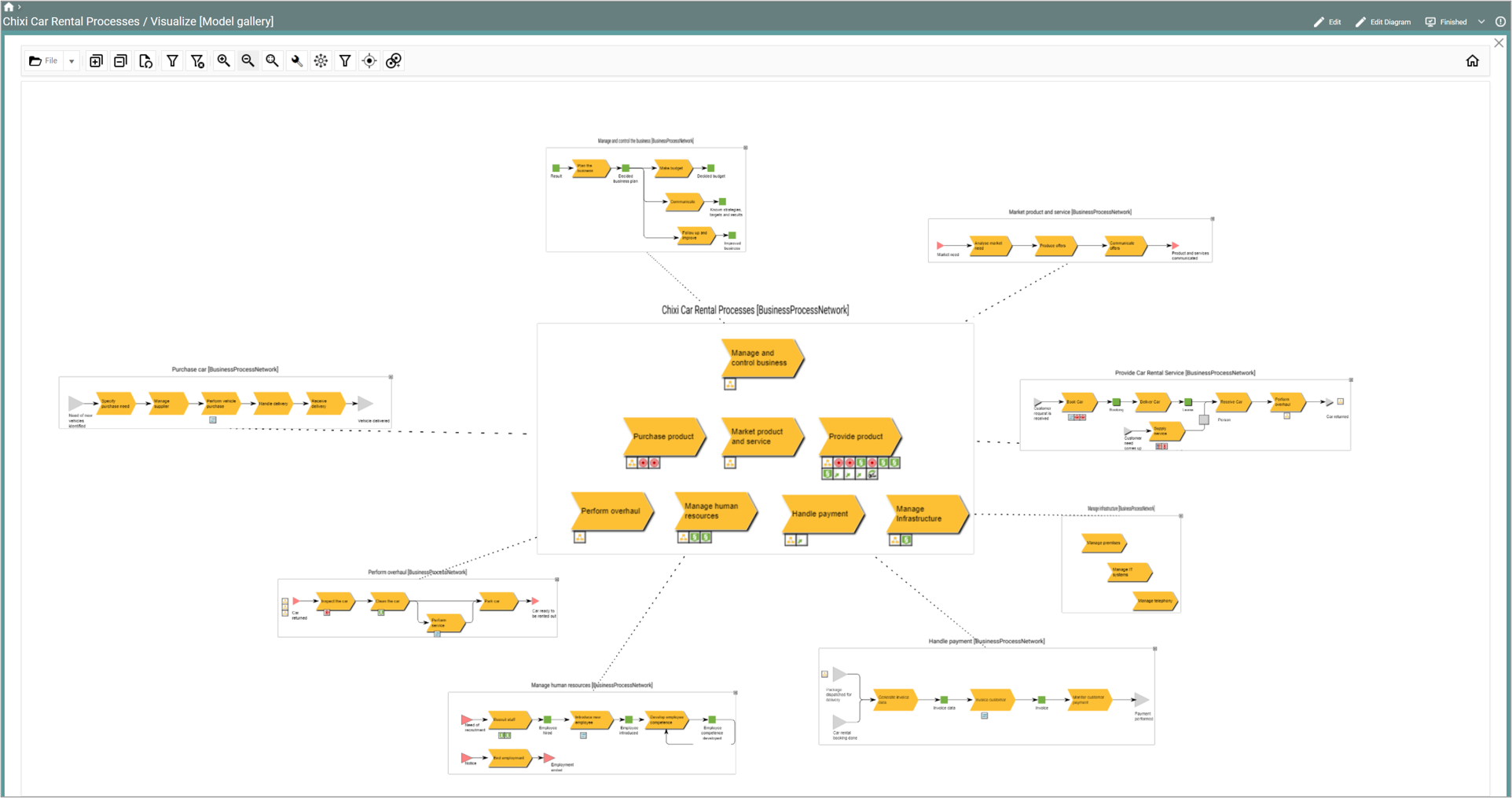Expand the chevron next to Finished
This screenshot has width=1512, height=798.
tap(1481, 22)
